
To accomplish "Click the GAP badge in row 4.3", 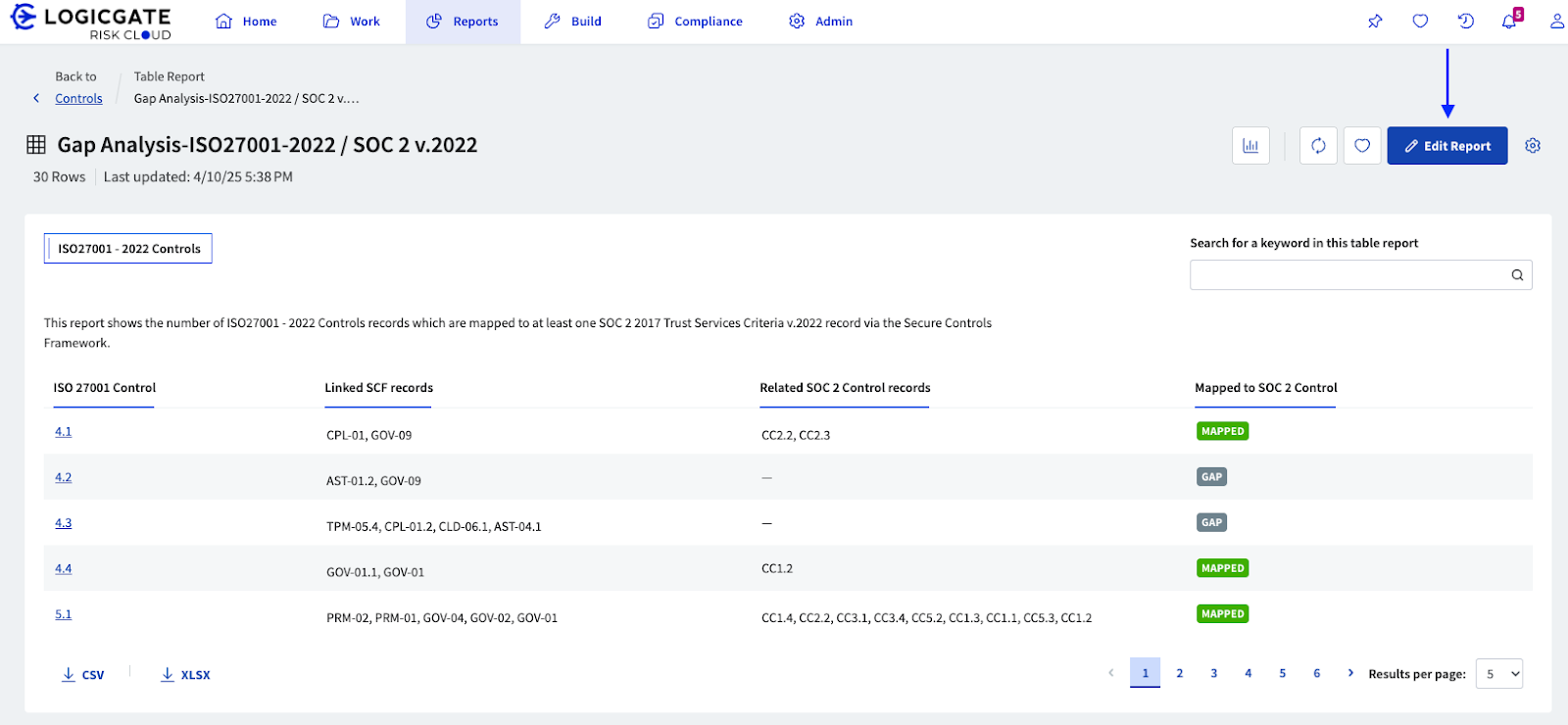I will pyautogui.click(x=1211, y=522).
